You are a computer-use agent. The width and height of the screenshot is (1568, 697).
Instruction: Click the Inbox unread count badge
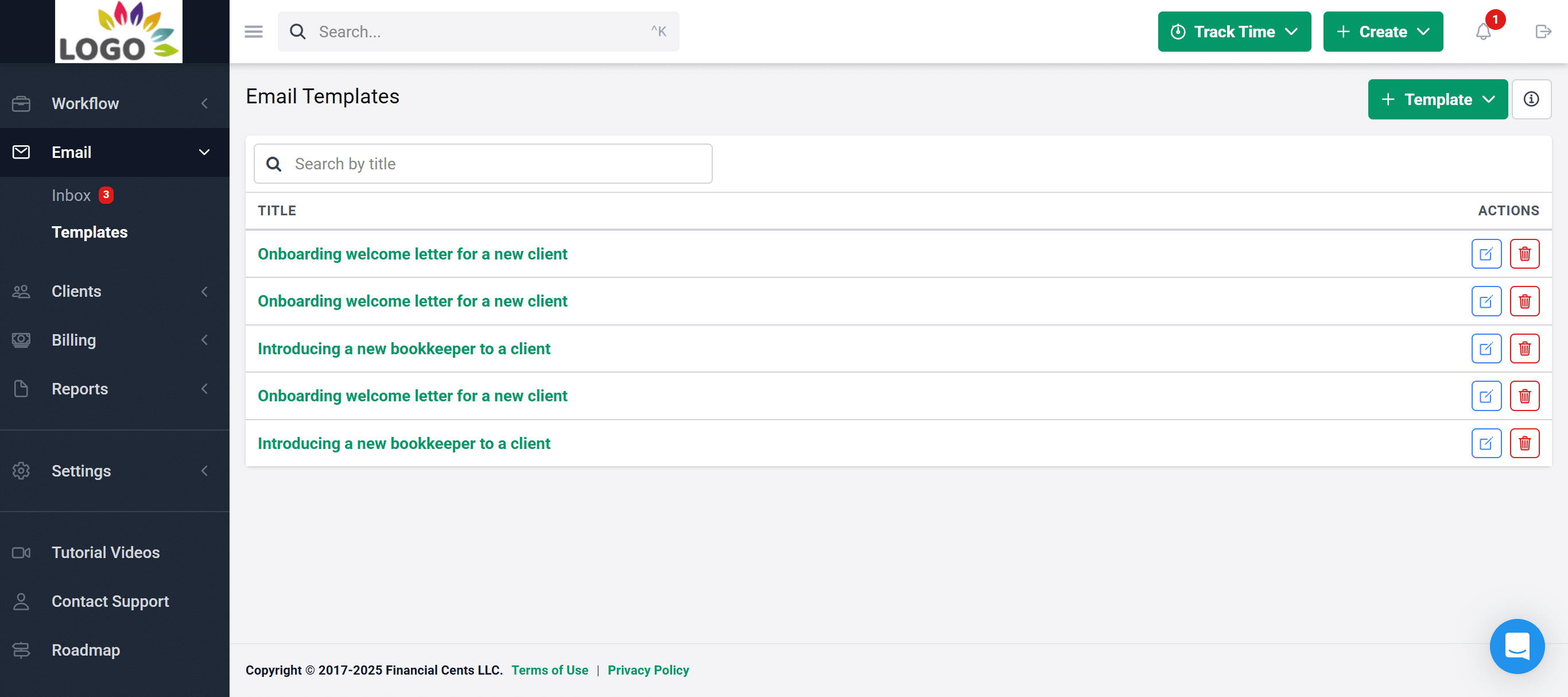(x=106, y=195)
